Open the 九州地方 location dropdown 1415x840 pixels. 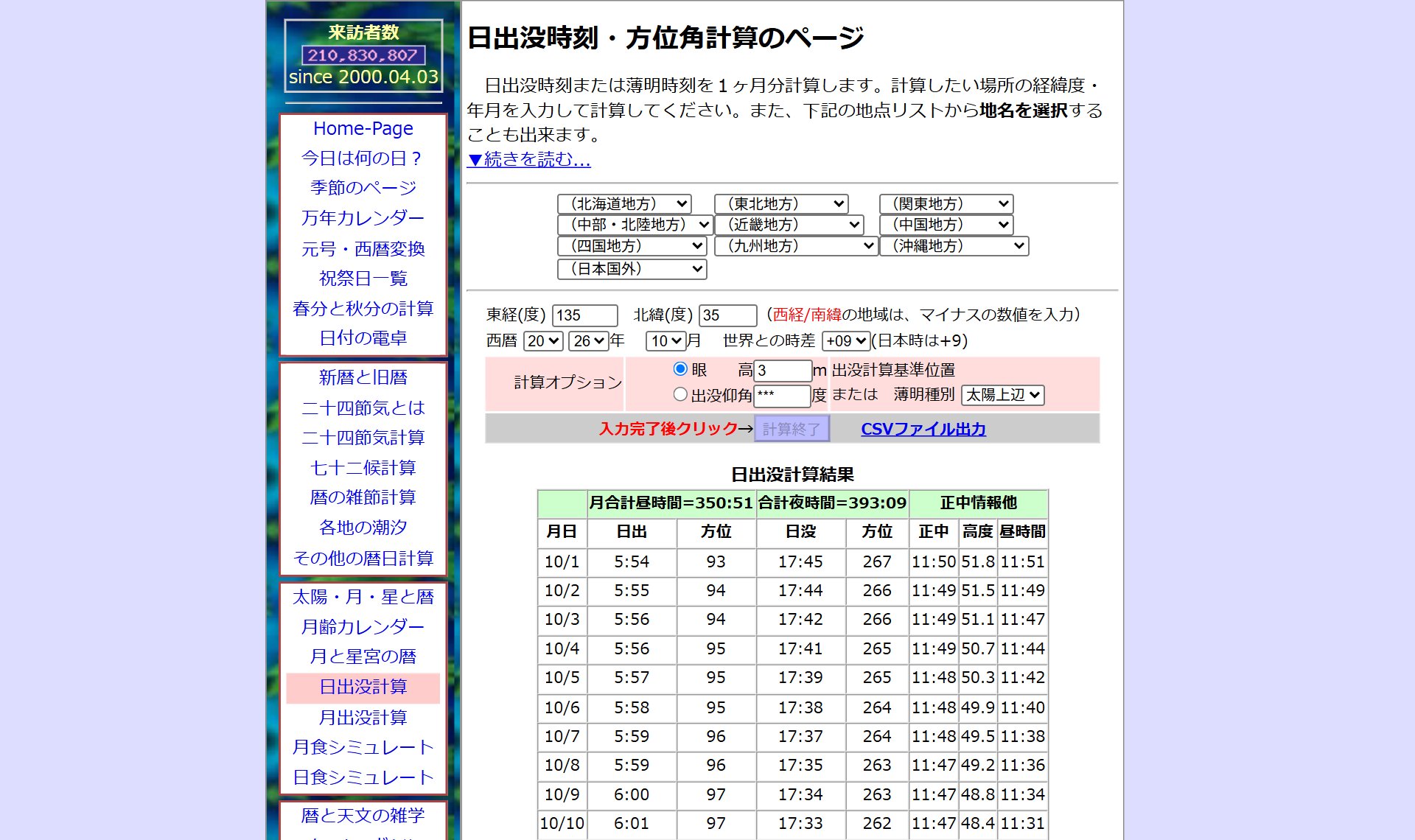click(x=796, y=246)
